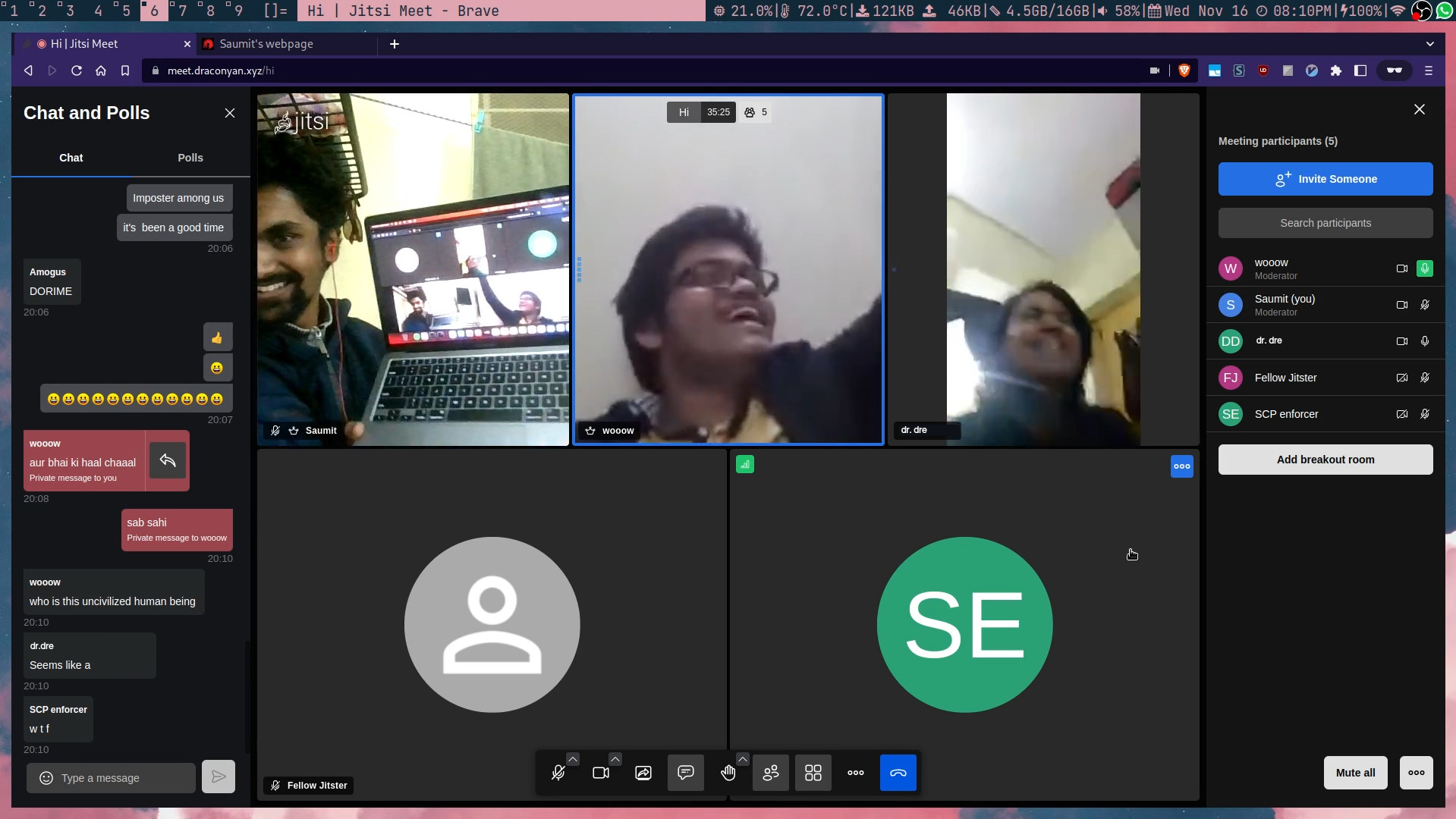Expand reactions arrow above raise hand
This screenshot has height=819, width=1456.
click(x=743, y=759)
